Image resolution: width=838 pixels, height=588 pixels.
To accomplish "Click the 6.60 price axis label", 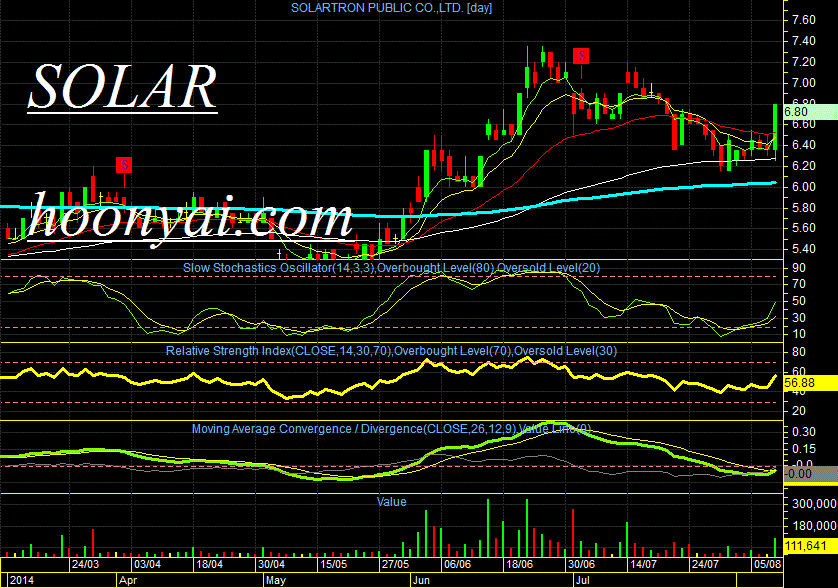I will tap(804, 124).
